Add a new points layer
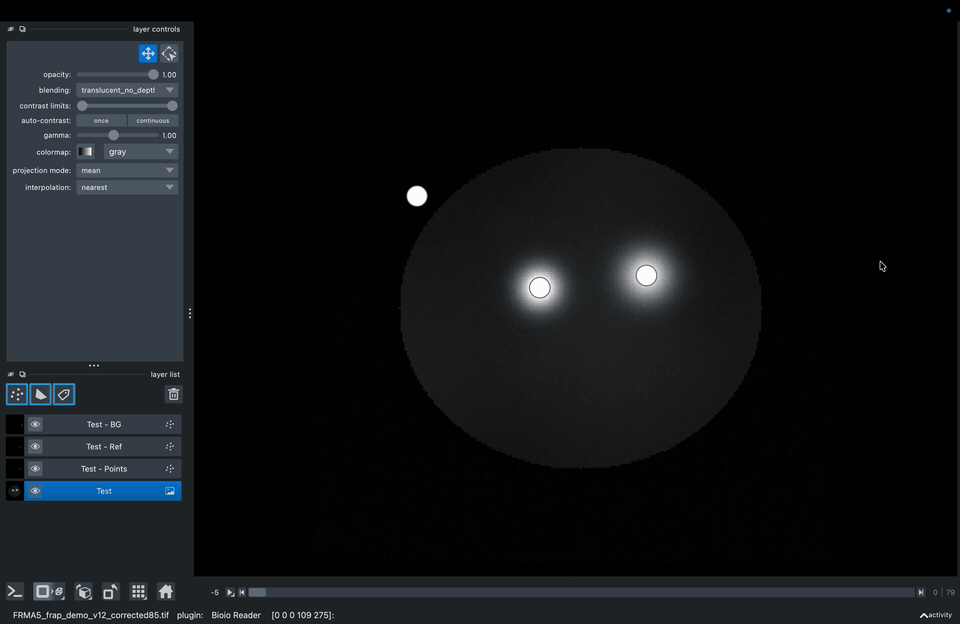Viewport: 960px width, 624px height. (17, 394)
